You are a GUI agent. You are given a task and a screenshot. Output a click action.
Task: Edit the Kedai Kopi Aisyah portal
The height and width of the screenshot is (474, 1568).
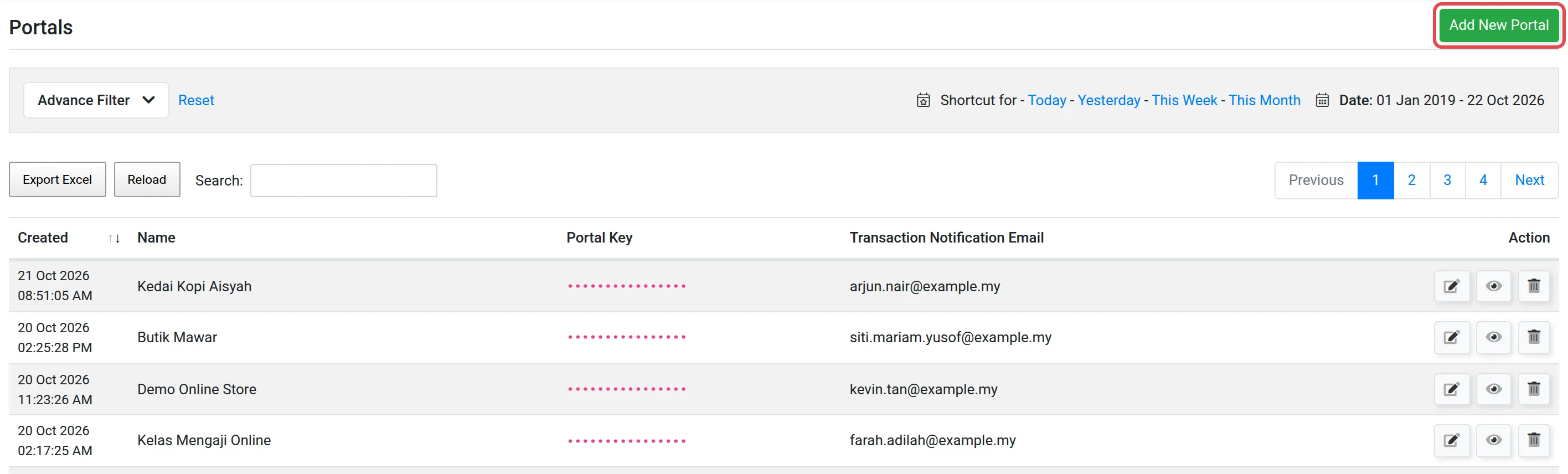coord(1452,286)
